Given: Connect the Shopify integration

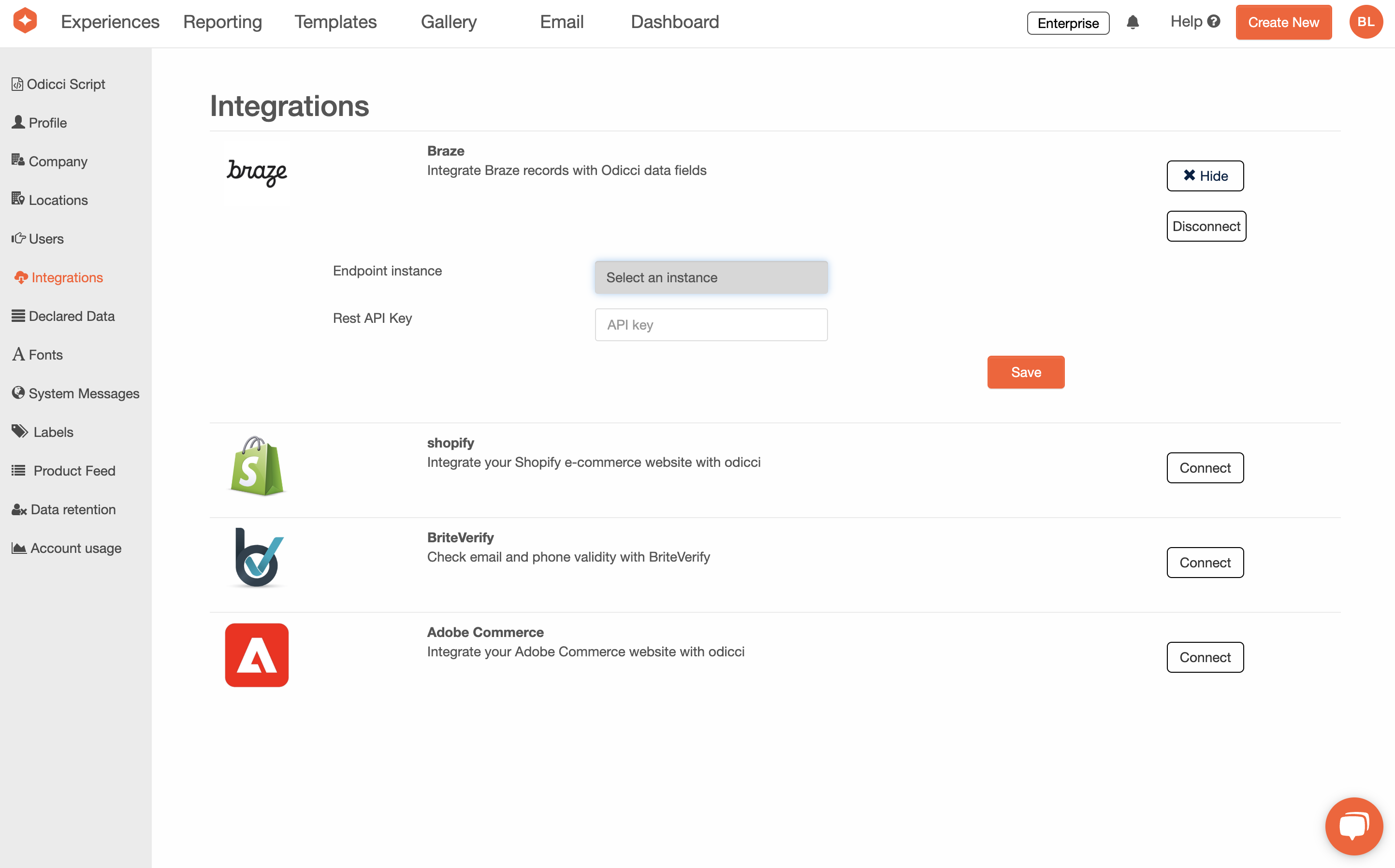Looking at the screenshot, I should click(1205, 468).
